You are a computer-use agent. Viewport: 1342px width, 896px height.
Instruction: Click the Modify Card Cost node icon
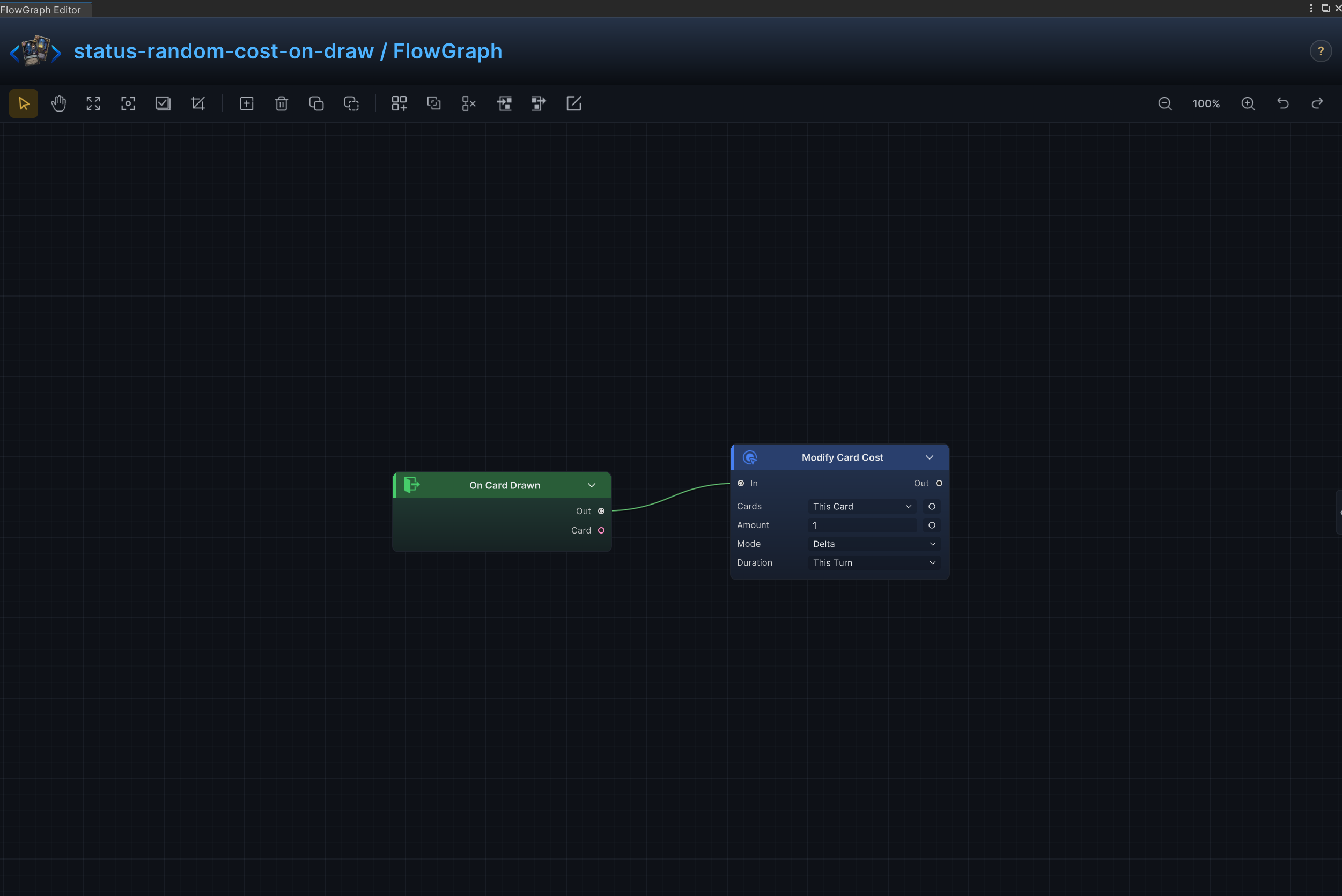point(750,457)
